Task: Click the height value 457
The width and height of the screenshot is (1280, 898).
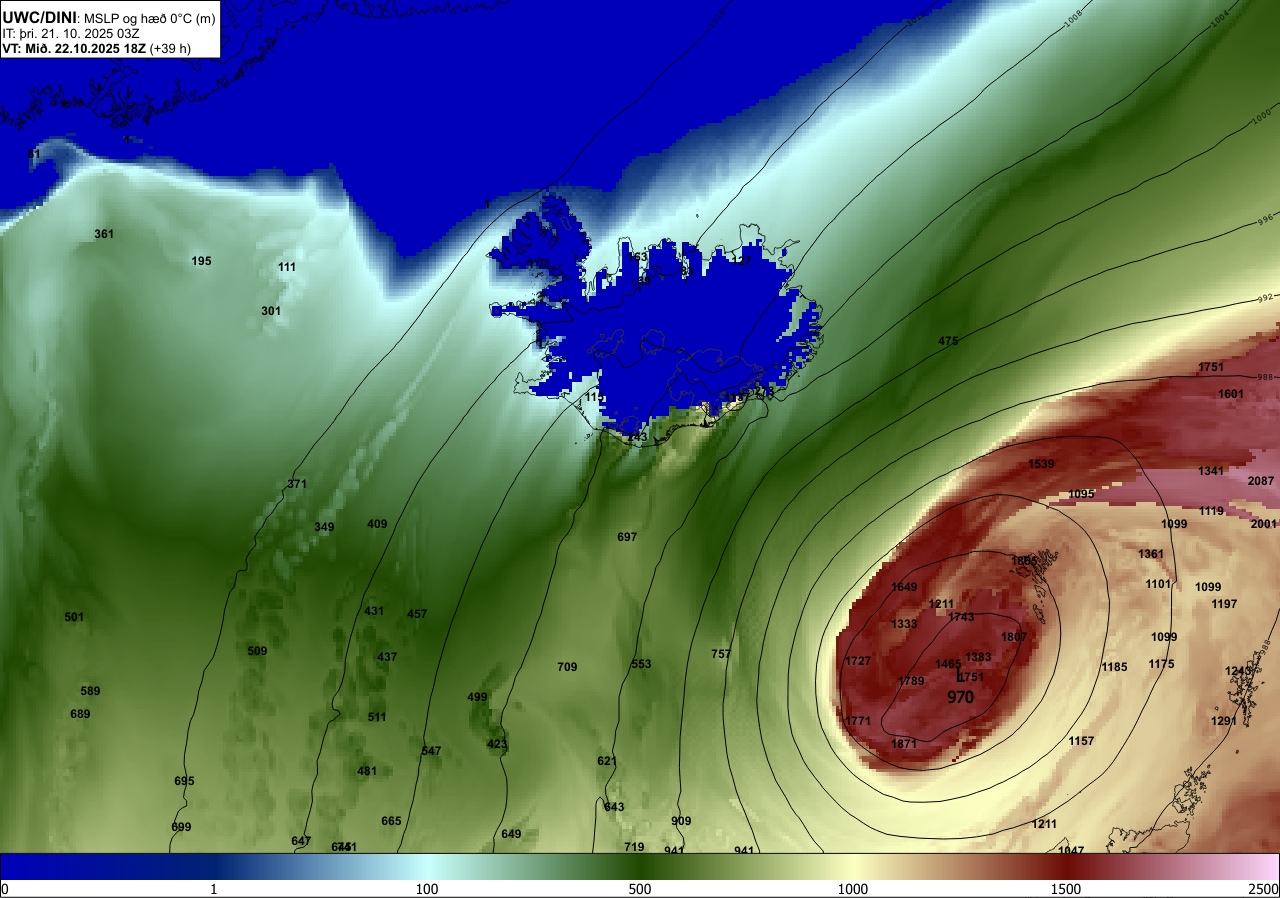Action: click(x=417, y=614)
